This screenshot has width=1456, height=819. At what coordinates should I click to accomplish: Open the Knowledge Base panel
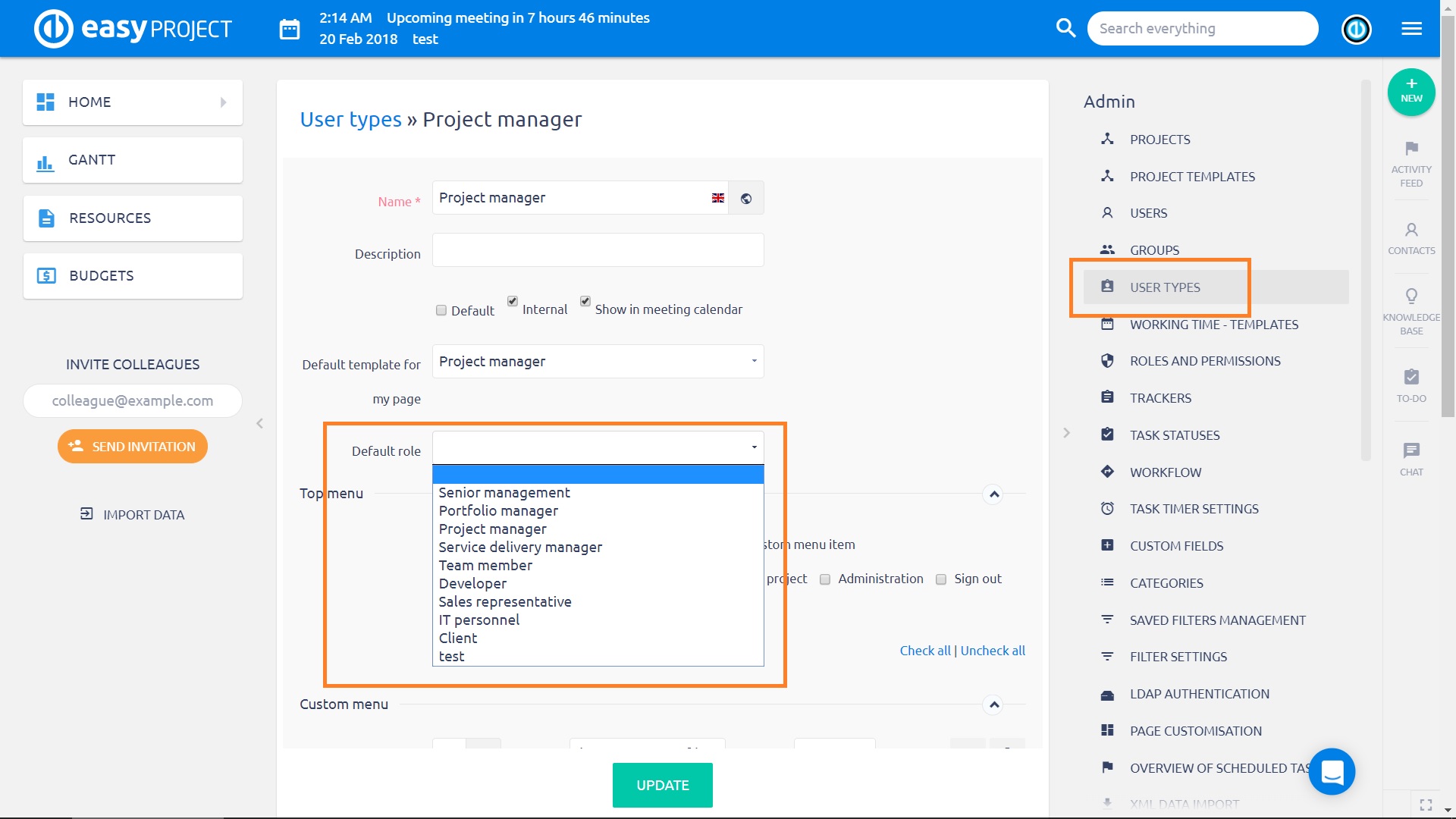[x=1411, y=311]
